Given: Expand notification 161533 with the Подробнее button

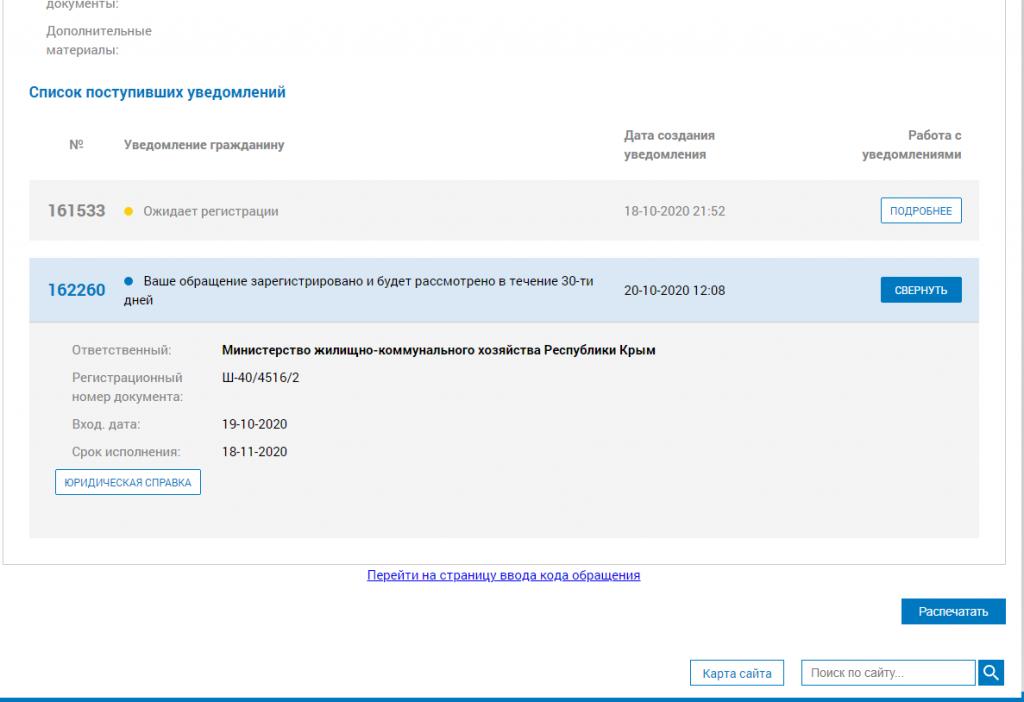Looking at the screenshot, I should pos(920,211).
